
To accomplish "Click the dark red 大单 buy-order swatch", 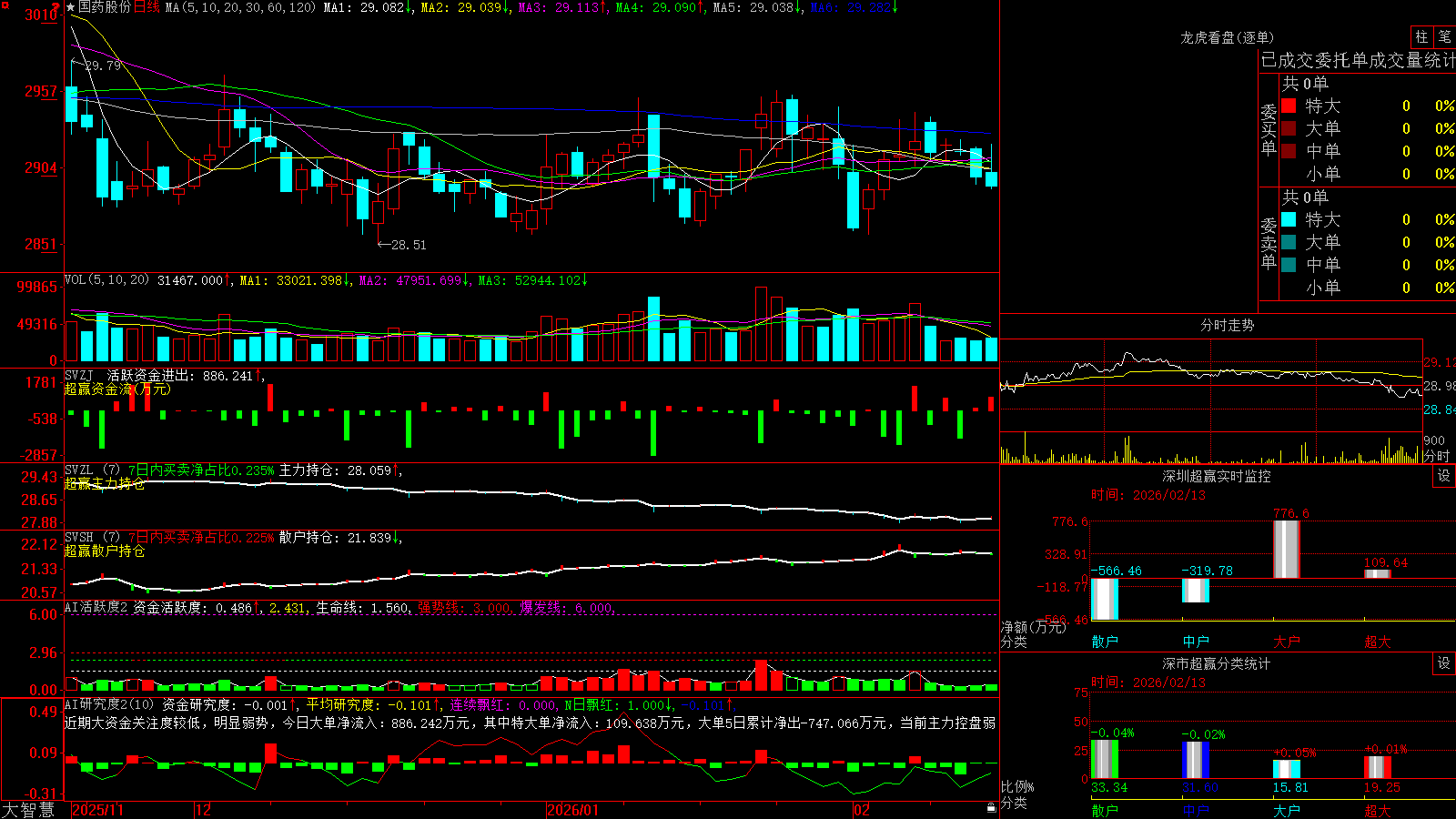I will tap(1289, 128).
